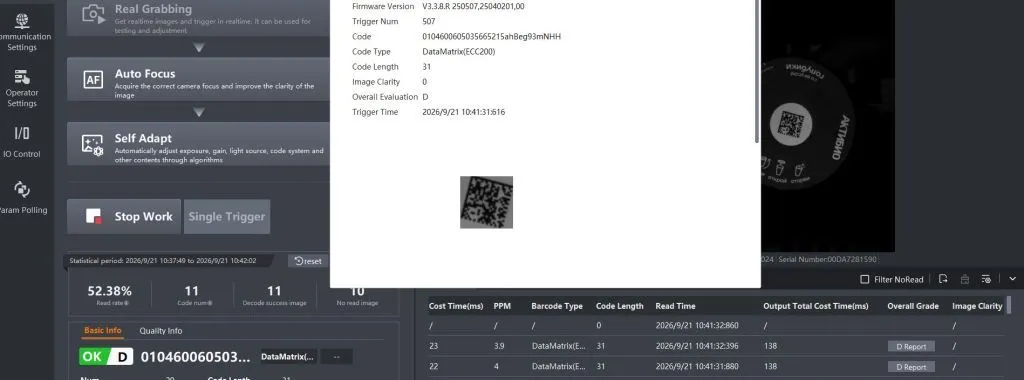1024x380 pixels.
Task: Select the Basic Info tab
Action: click(x=103, y=330)
